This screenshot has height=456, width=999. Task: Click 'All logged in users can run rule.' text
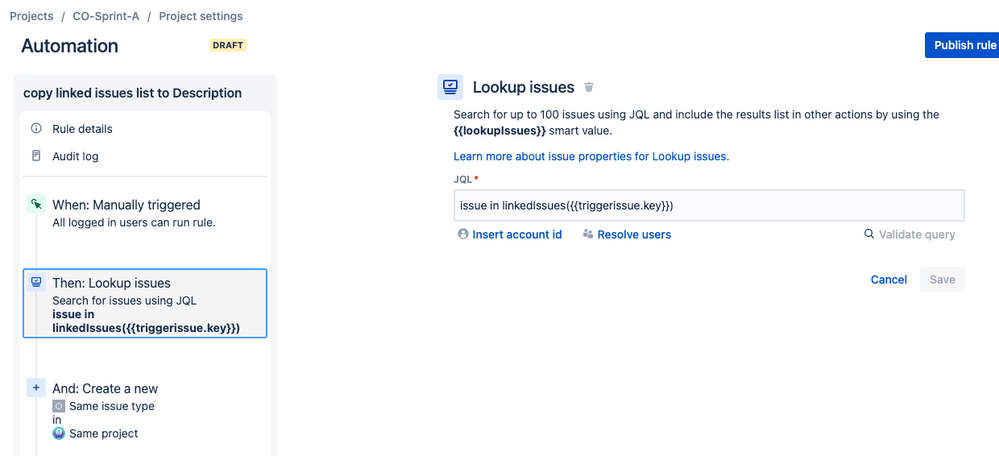click(134, 223)
